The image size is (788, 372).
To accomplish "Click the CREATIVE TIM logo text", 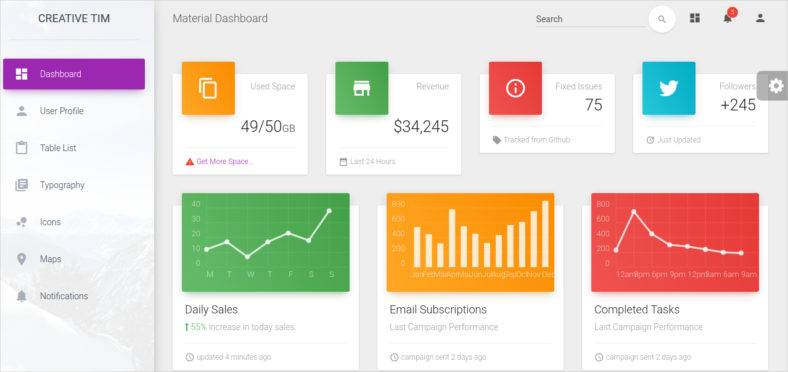I will point(74,19).
